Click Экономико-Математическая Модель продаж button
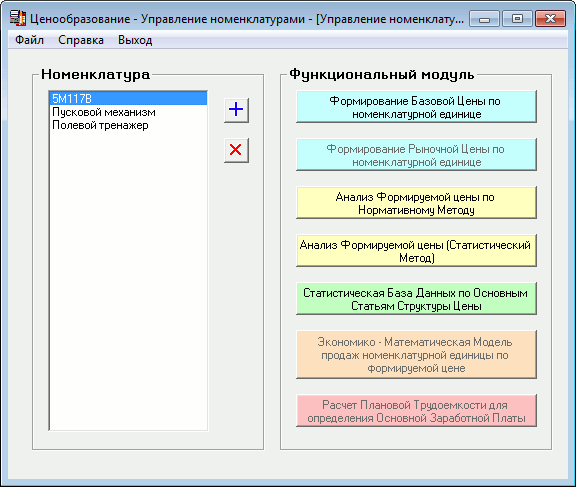 click(x=416, y=354)
